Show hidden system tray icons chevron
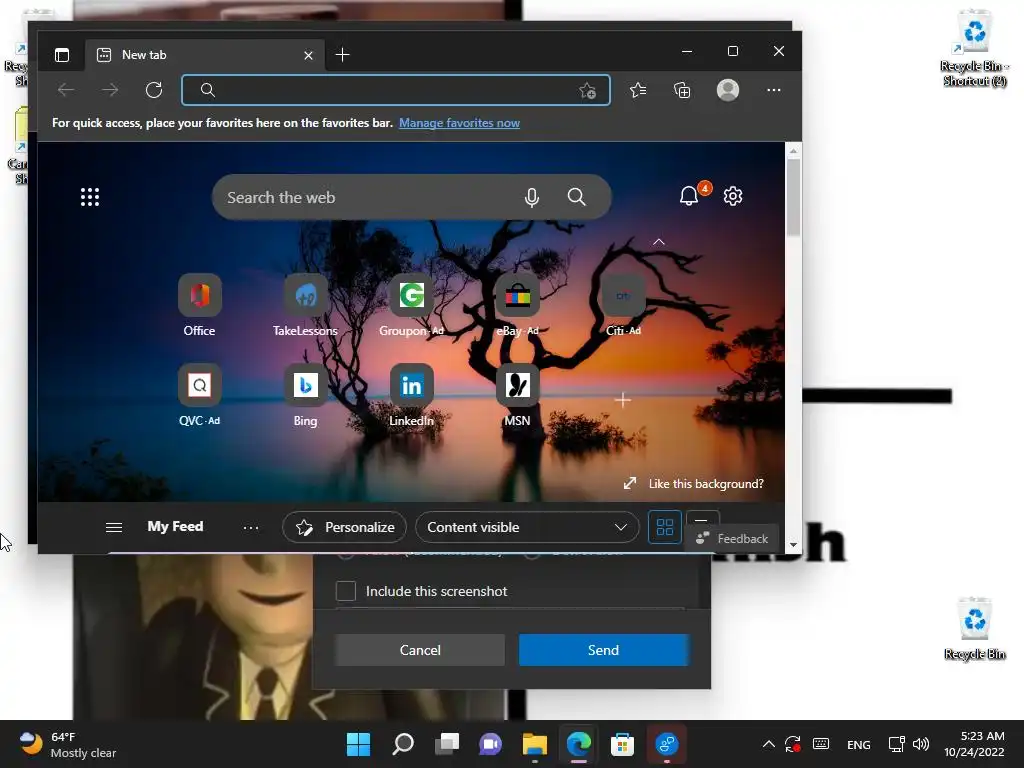1024x768 pixels. pos(769,744)
